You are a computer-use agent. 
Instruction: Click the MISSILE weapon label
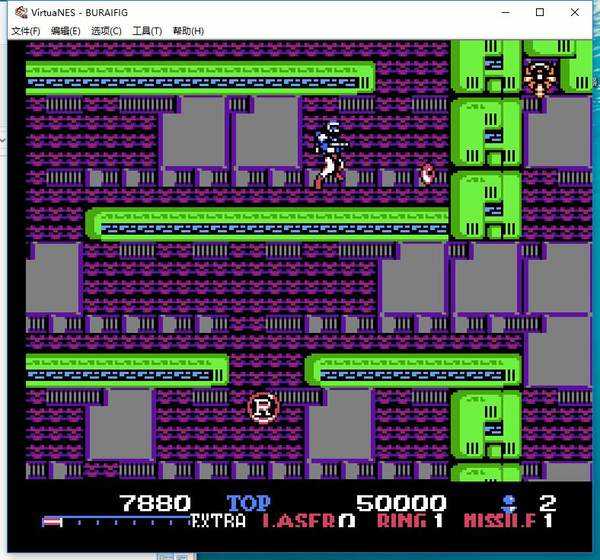click(500, 521)
